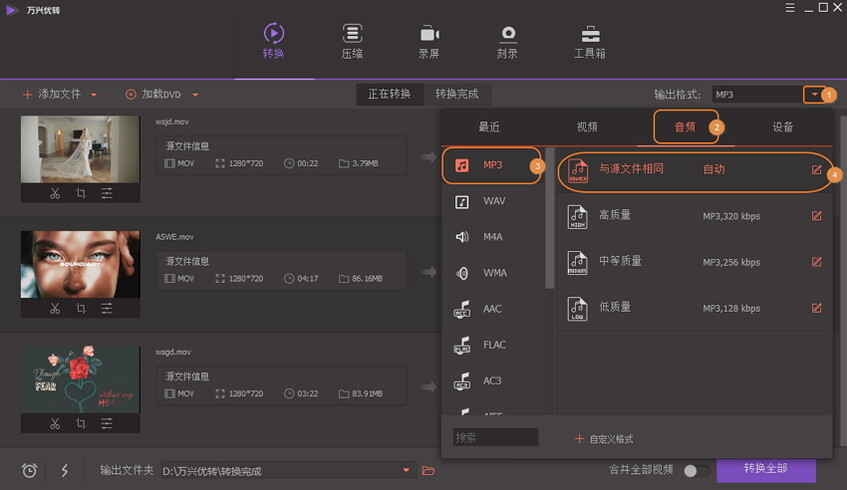This screenshot has height=490, width=847.
Task: Select the AAC format
Action: click(493, 309)
